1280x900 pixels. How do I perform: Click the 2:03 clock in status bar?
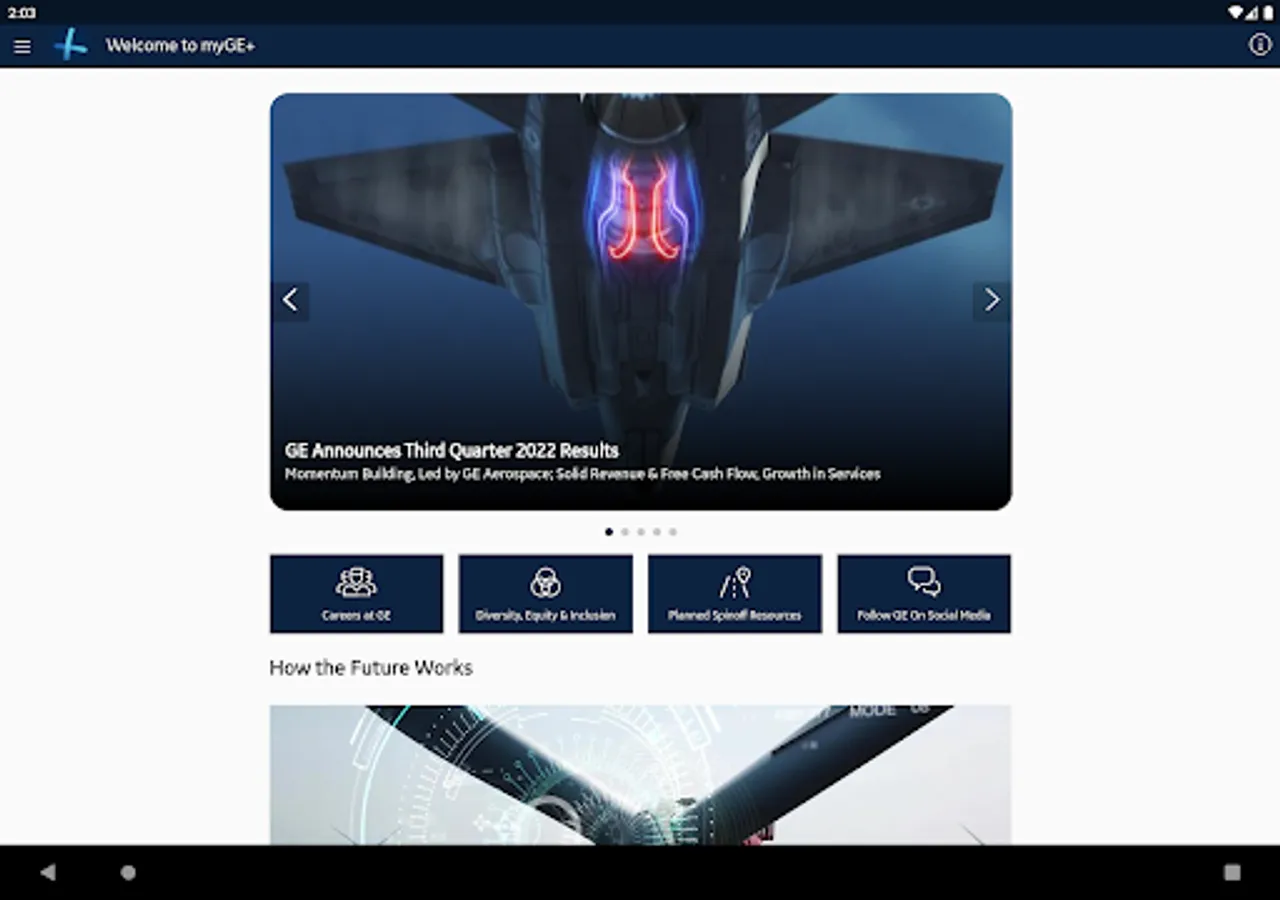21,12
